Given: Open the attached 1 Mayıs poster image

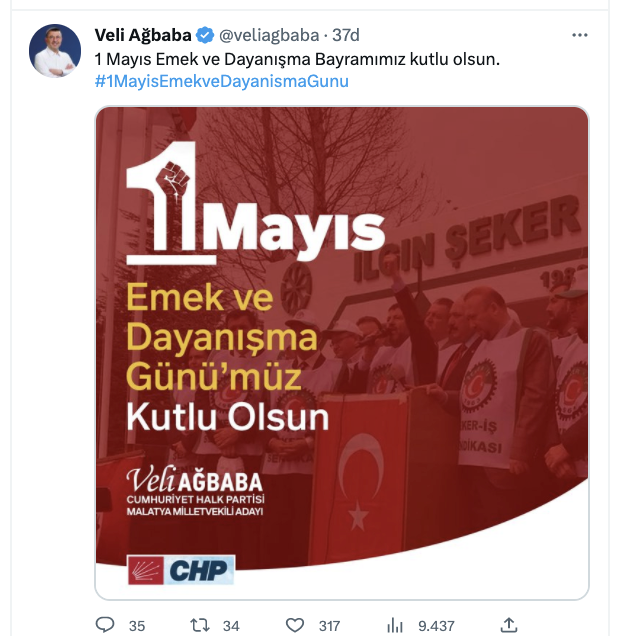Looking at the screenshot, I should (x=342, y=352).
